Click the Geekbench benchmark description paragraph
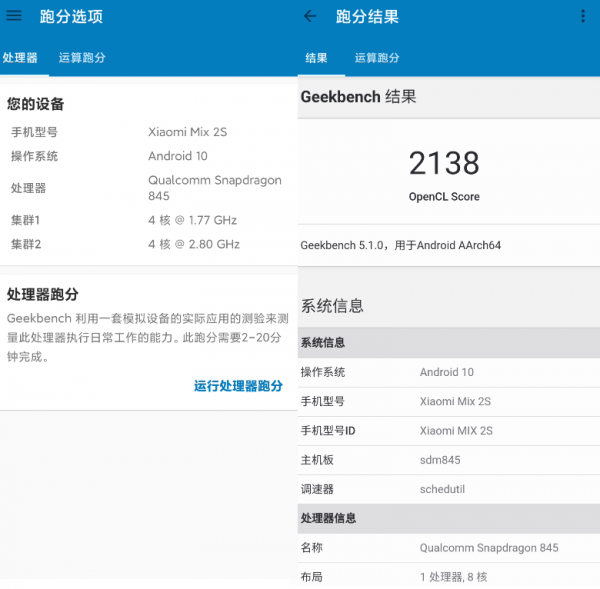This screenshot has width=600, height=589. 148,338
